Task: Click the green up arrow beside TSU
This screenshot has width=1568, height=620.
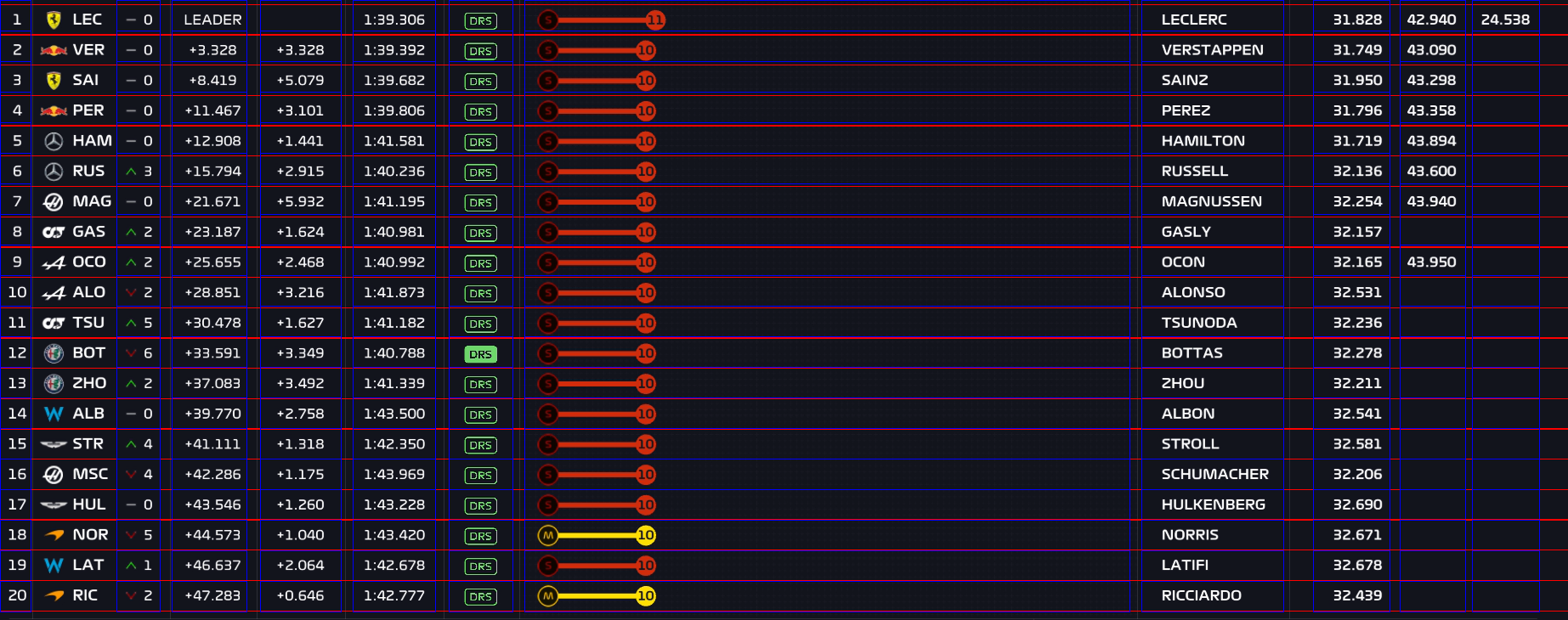Action: coord(131,324)
